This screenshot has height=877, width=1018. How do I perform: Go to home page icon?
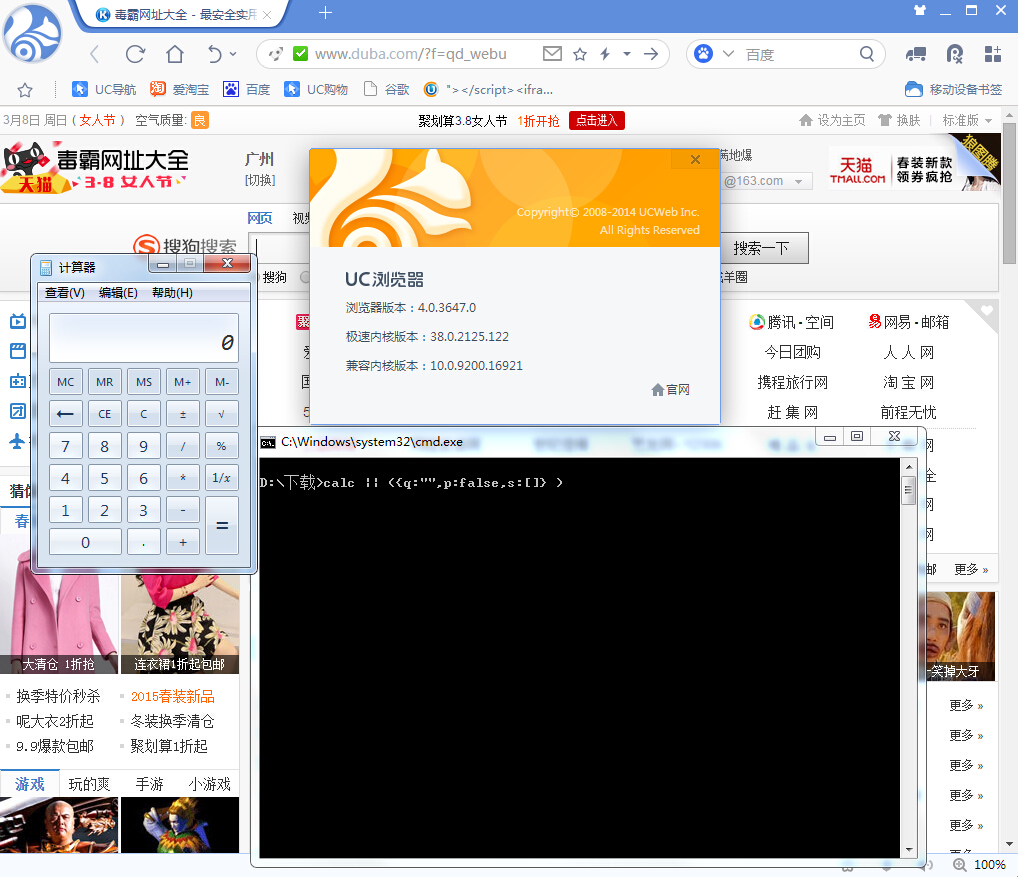[x=175, y=54]
